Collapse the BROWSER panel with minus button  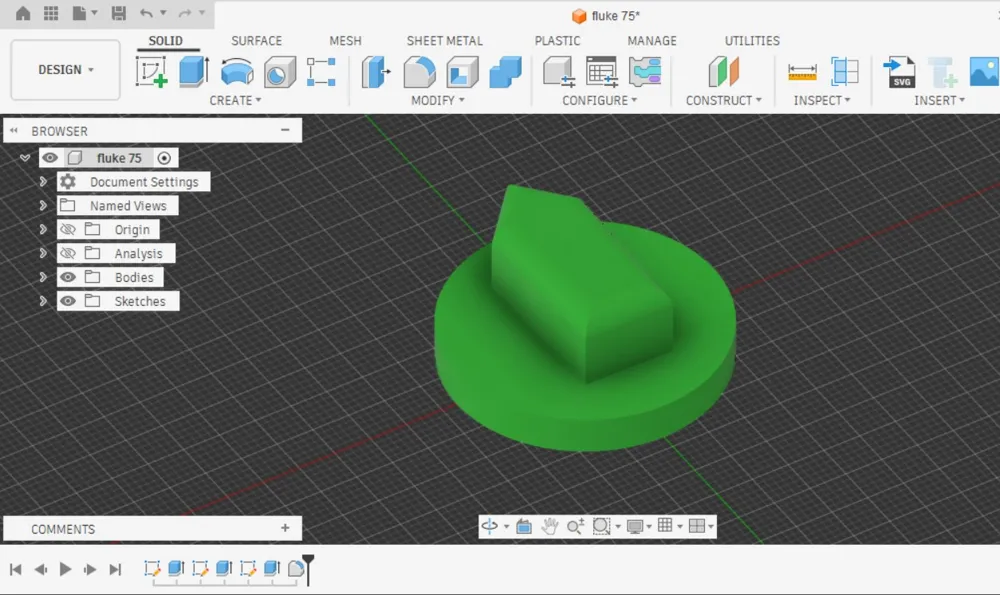(x=285, y=130)
